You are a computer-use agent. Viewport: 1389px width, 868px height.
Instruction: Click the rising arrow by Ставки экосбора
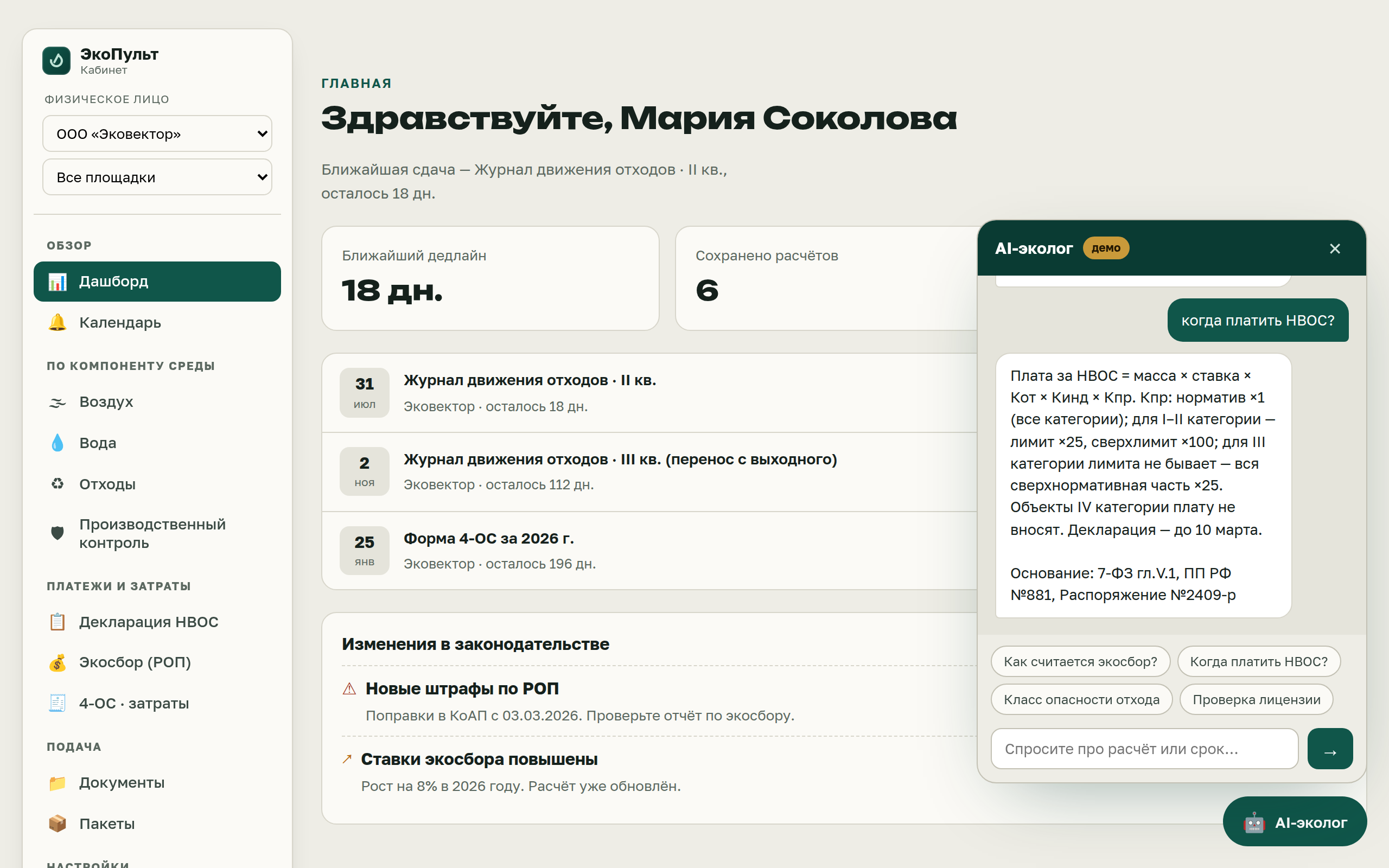(347, 759)
